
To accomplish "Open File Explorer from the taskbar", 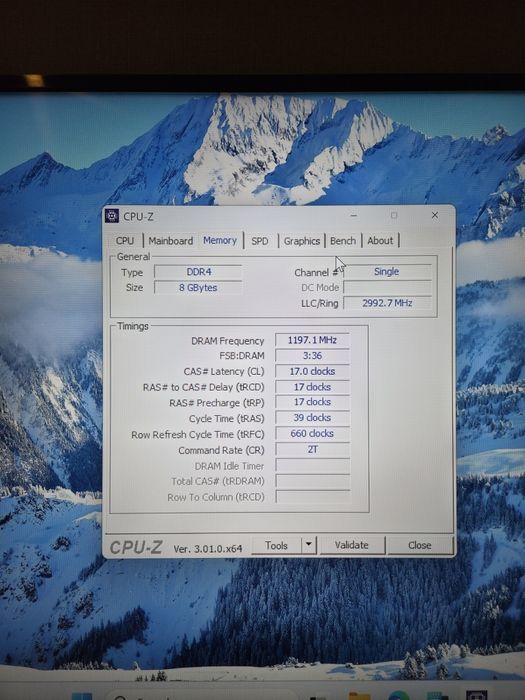I will tap(359, 696).
